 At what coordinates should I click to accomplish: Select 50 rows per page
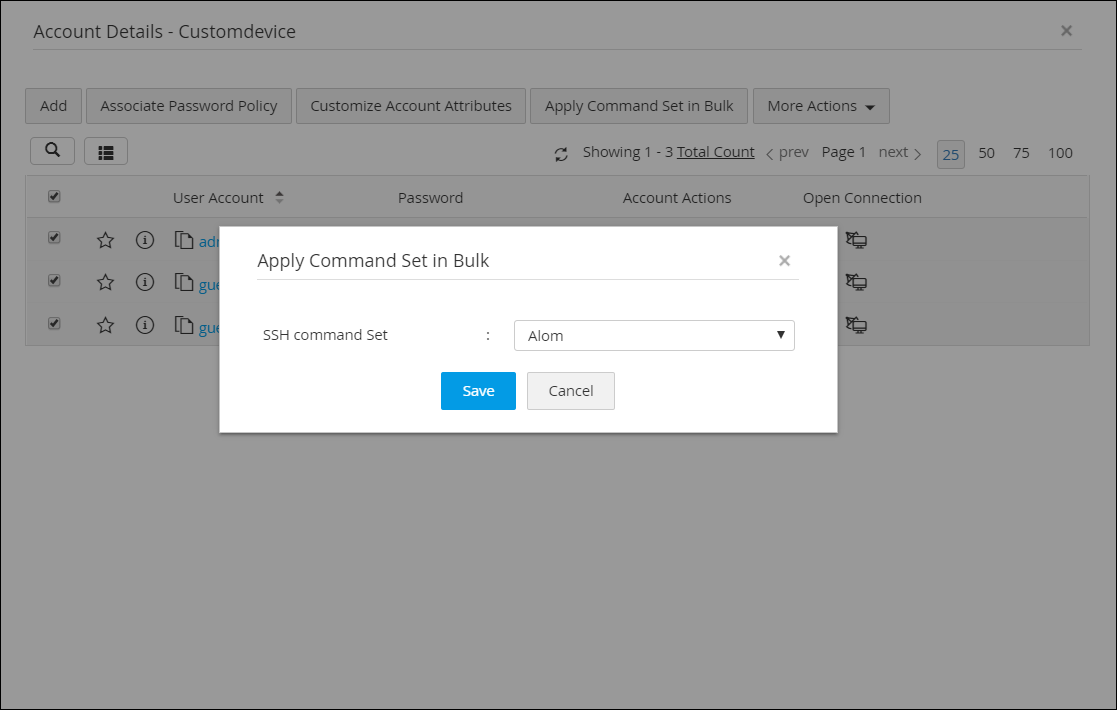pyautogui.click(x=986, y=153)
